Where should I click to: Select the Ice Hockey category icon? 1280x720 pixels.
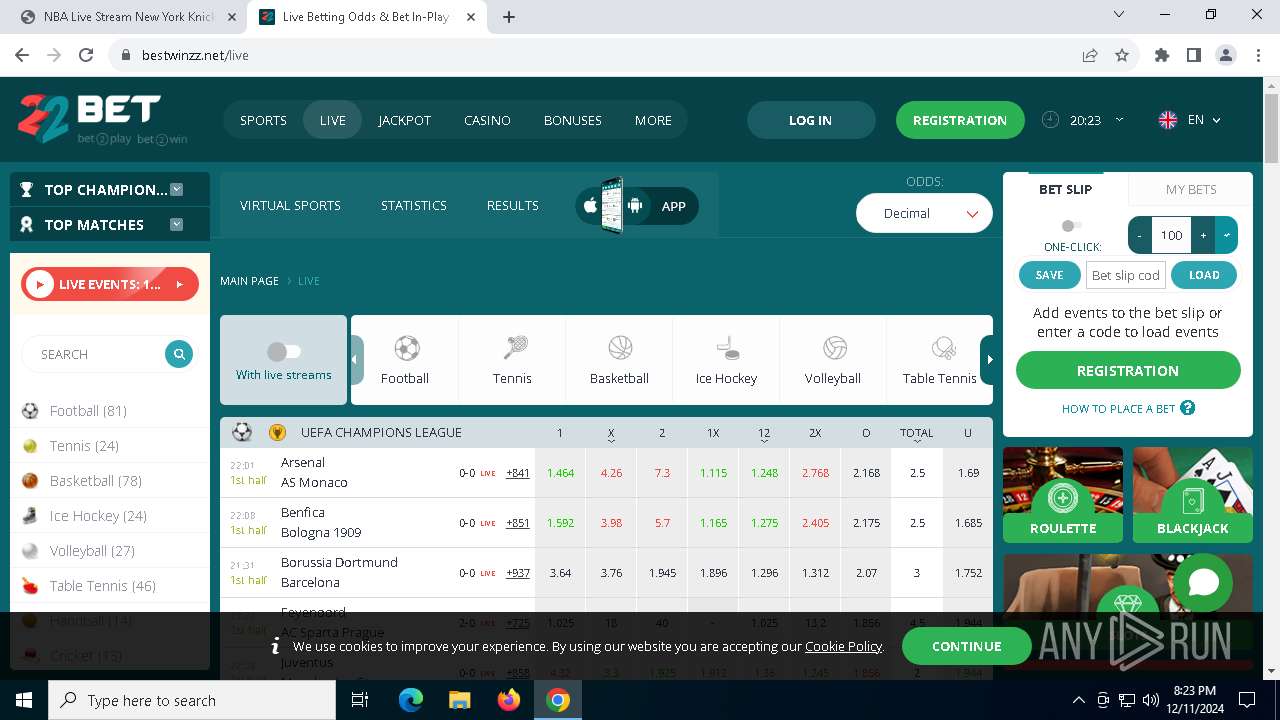click(727, 348)
